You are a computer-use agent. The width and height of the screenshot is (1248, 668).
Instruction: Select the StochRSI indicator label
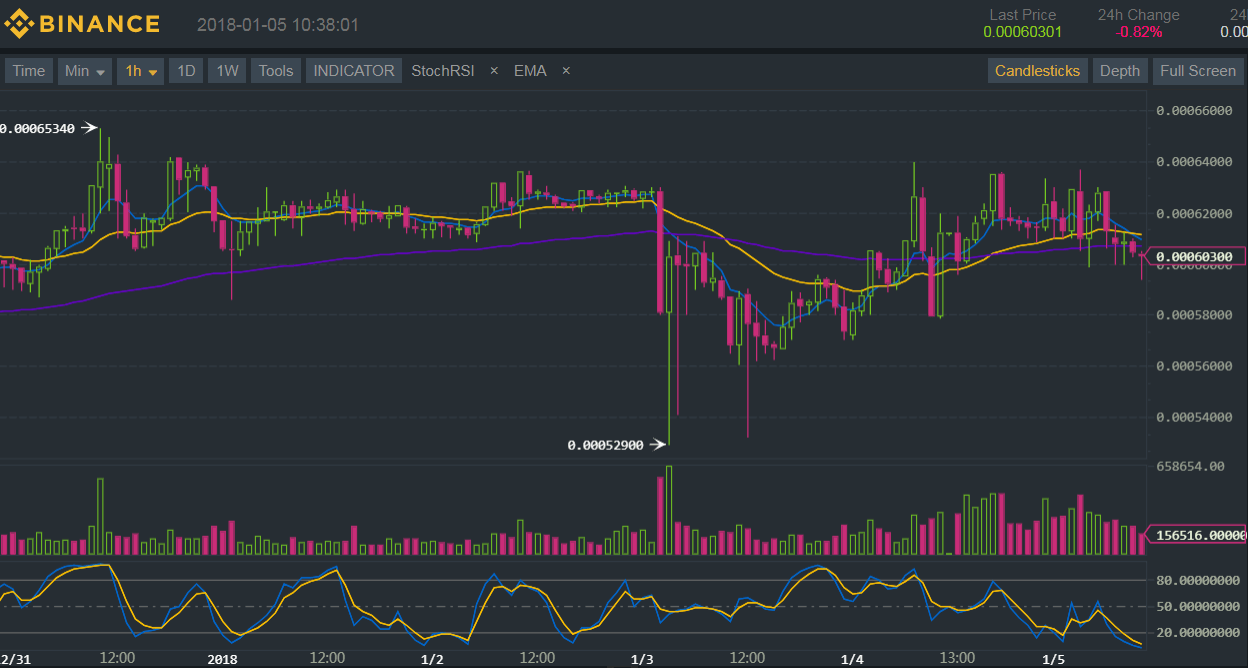coord(443,71)
